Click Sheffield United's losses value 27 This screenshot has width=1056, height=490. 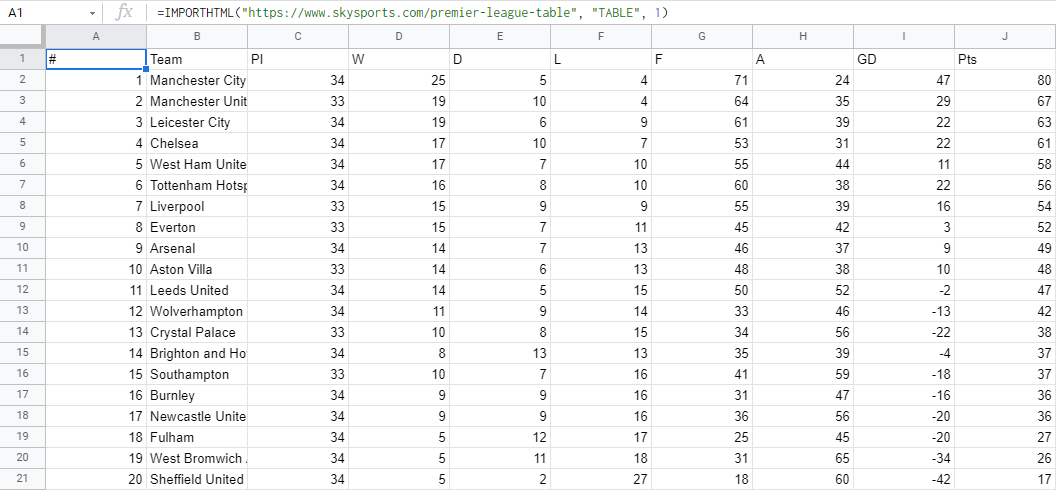coord(601,479)
